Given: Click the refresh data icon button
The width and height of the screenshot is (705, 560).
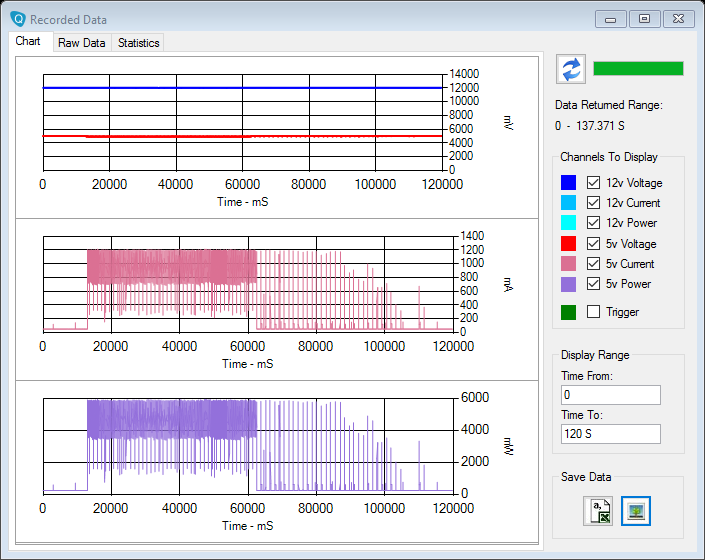Looking at the screenshot, I should click(x=570, y=69).
